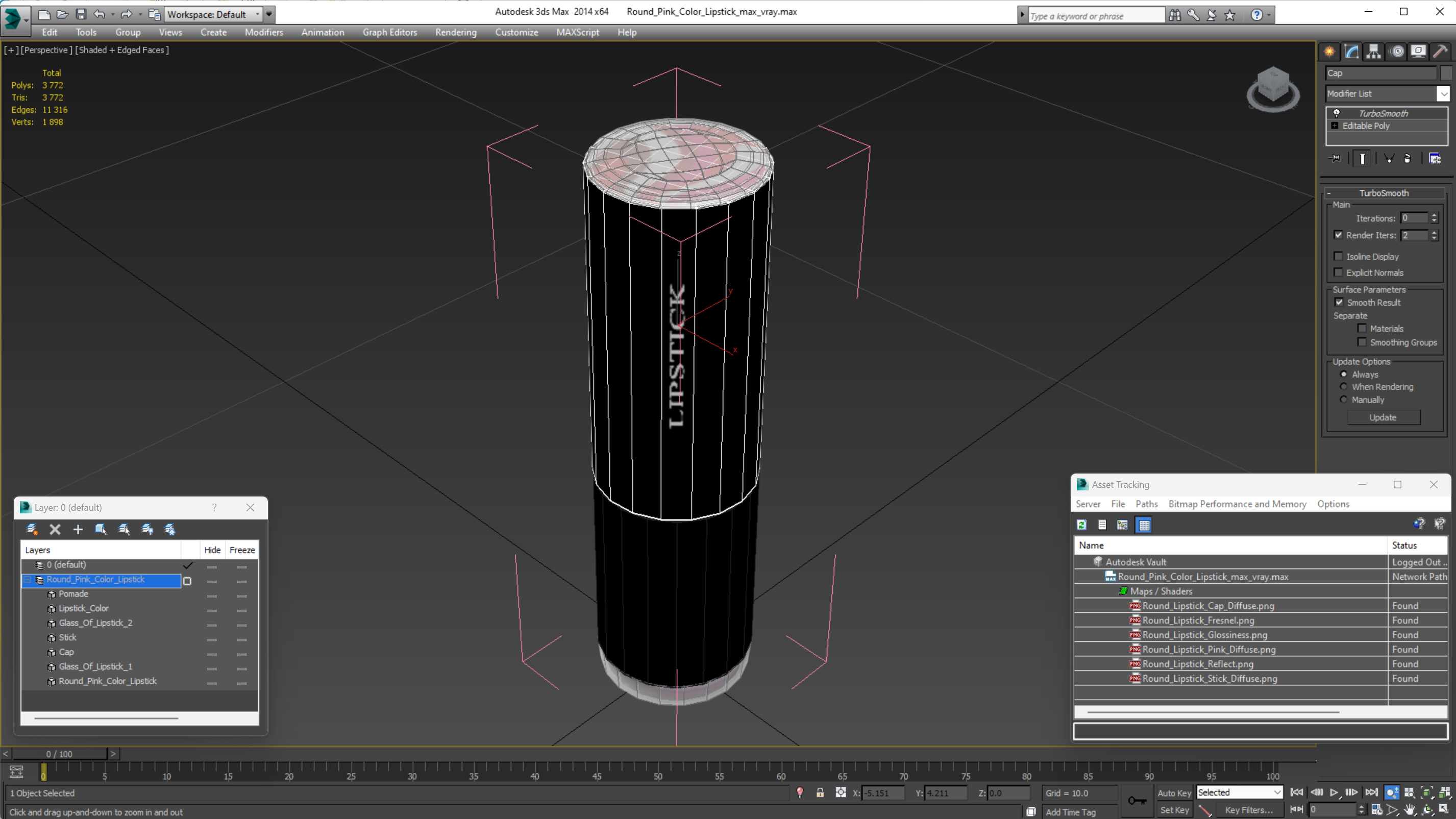
Task: Collapse the Round_Pink_Color_Lipstick layer tree
Action: pyautogui.click(x=27, y=579)
